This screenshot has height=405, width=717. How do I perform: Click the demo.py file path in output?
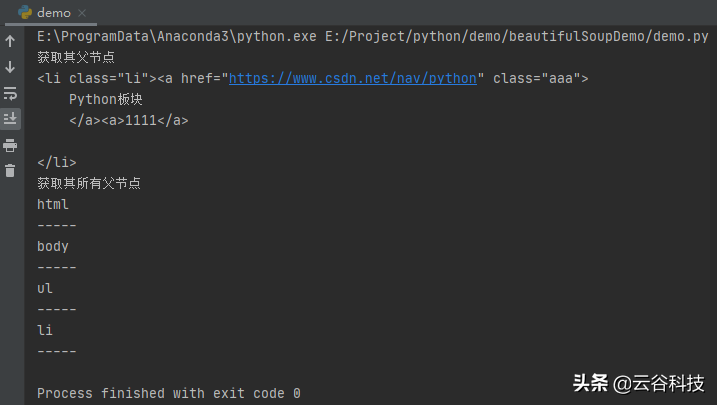point(517,37)
